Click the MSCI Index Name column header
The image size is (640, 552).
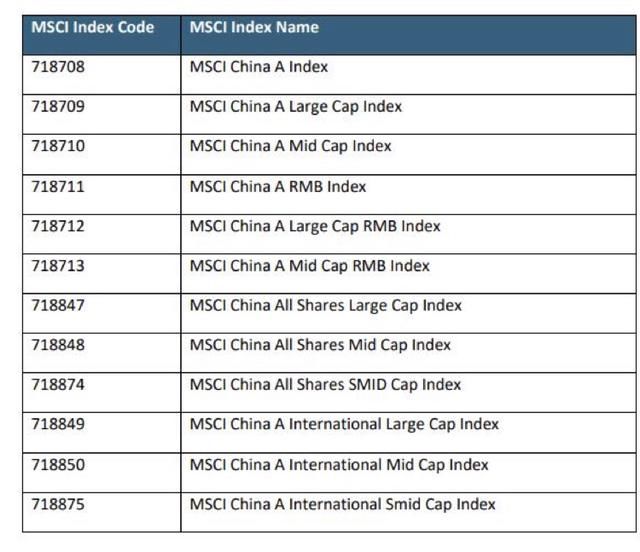coord(254,28)
